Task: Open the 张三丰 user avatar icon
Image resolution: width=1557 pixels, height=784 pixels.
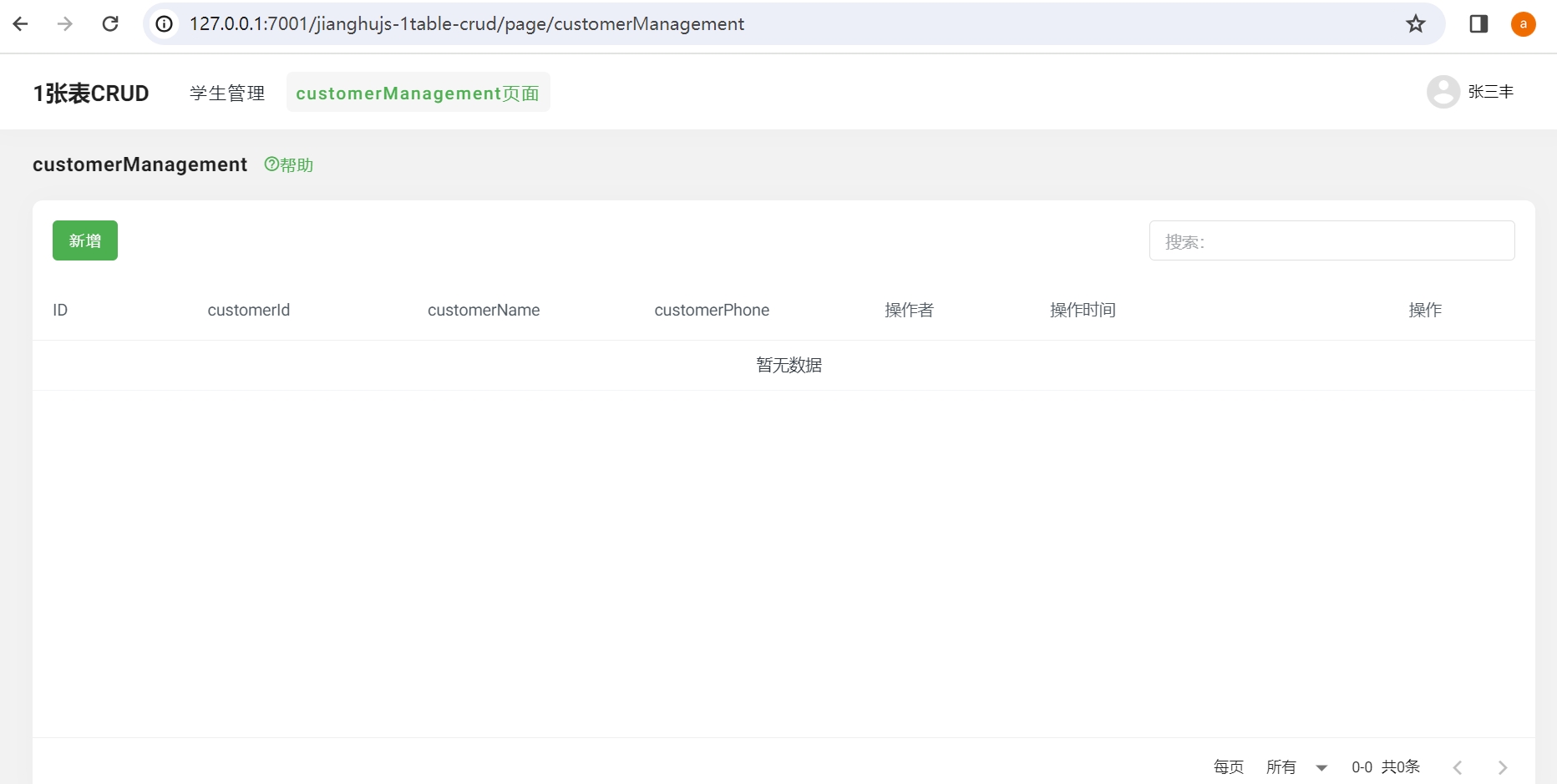Action: [x=1443, y=91]
